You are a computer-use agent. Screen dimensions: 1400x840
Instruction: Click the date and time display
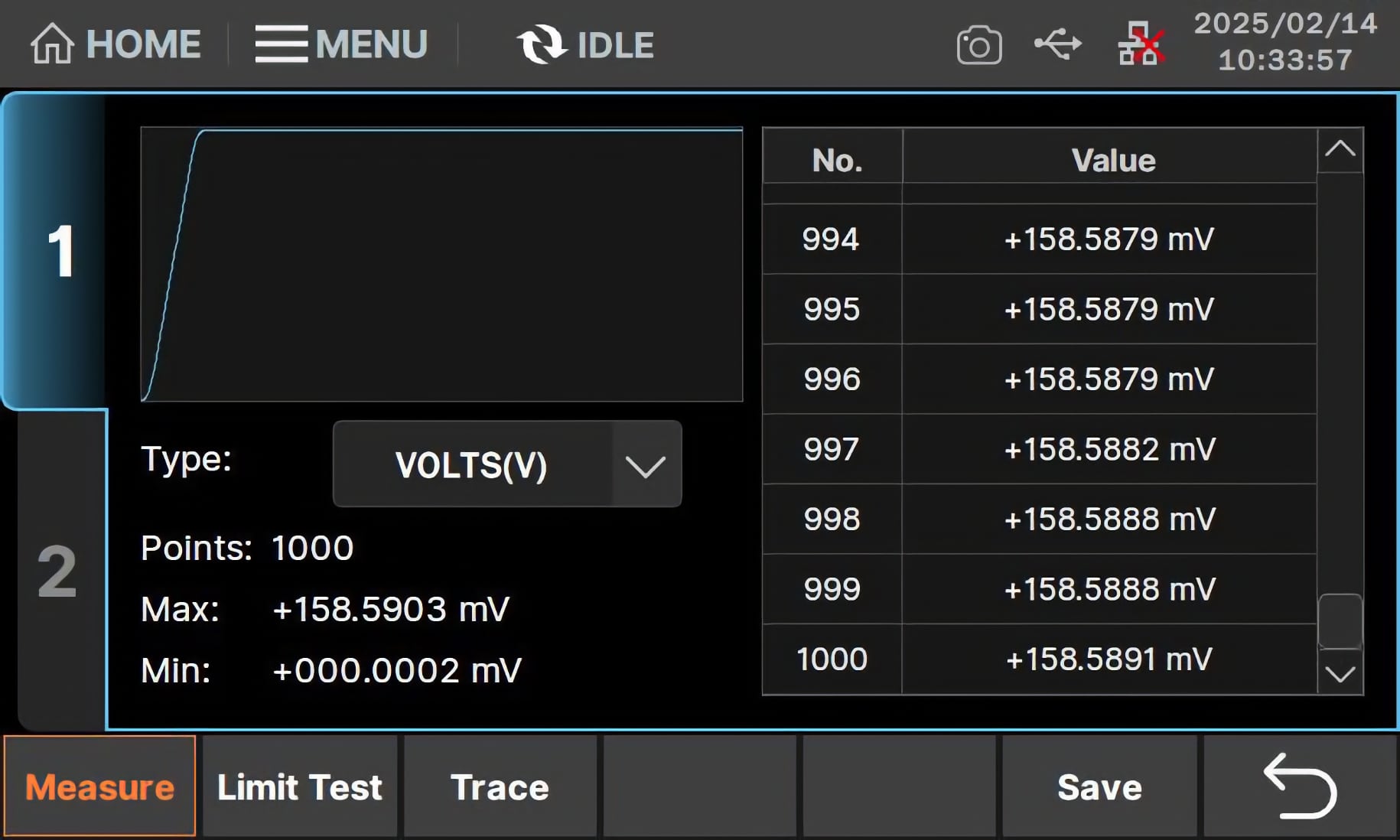tap(1285, 42)
